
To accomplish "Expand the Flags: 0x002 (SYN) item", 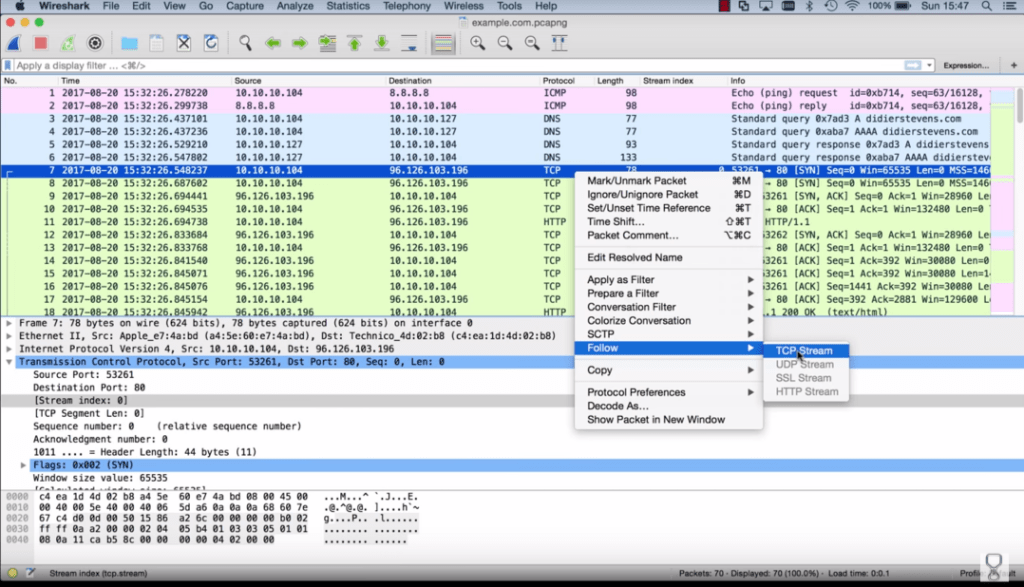I will 24,466.
